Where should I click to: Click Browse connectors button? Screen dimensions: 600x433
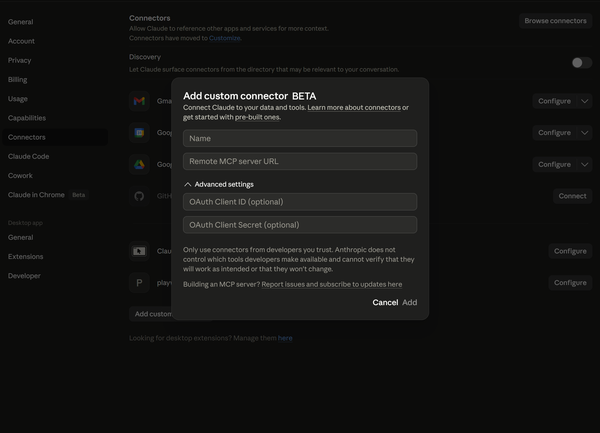click(555, 21)
